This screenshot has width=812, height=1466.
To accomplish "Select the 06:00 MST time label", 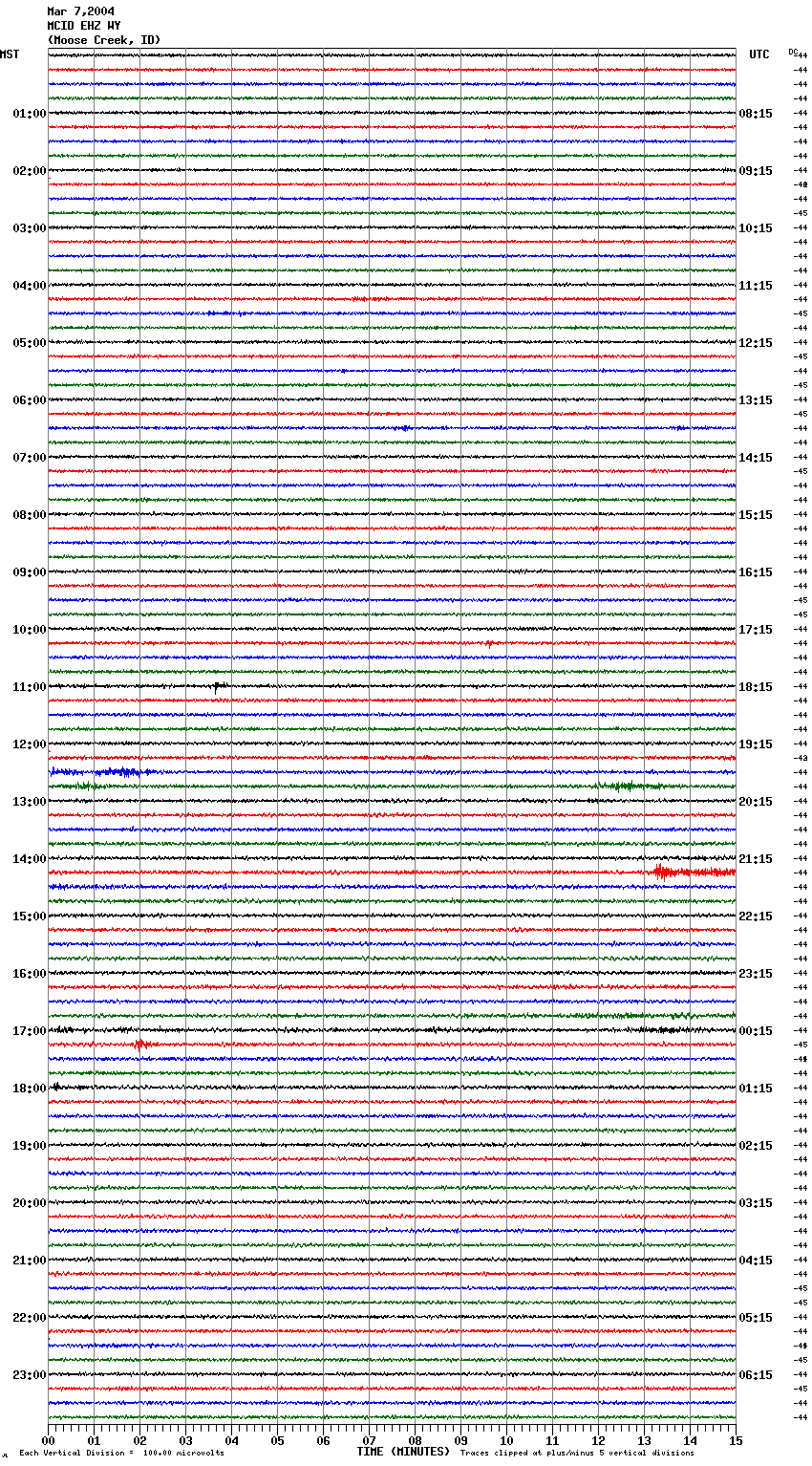I will coord(30,400).
